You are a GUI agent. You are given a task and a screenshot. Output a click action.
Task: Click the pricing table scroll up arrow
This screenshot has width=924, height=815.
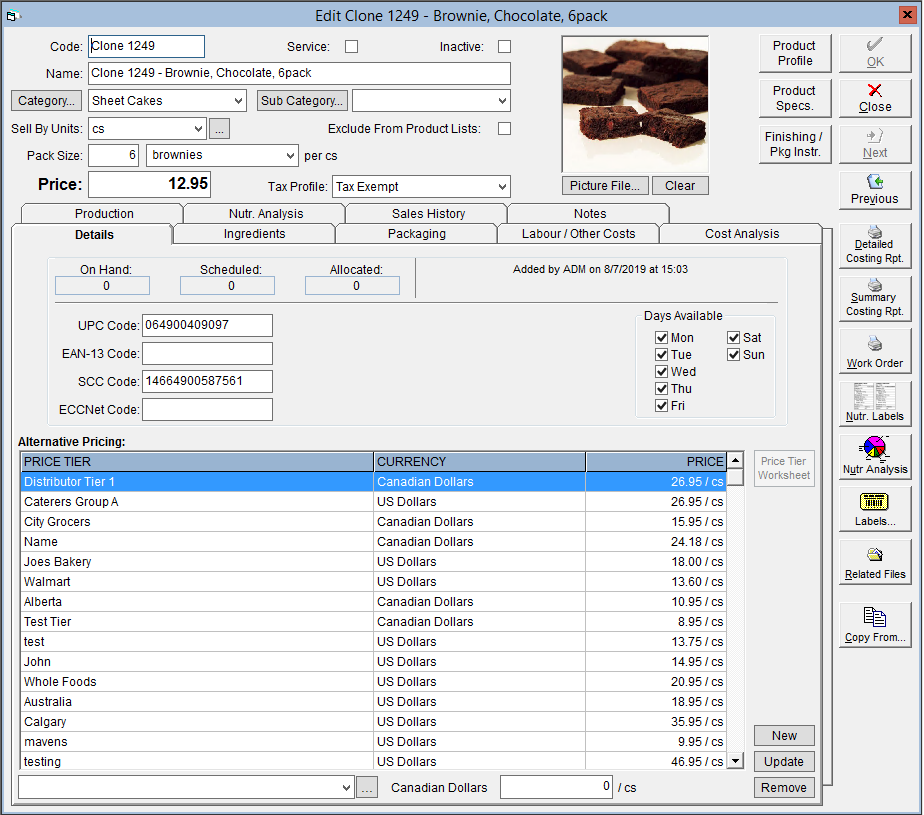point(735,460)
